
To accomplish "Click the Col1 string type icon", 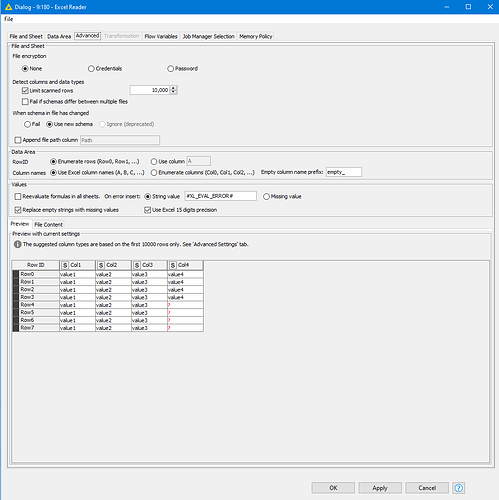I will coord(65,265).
